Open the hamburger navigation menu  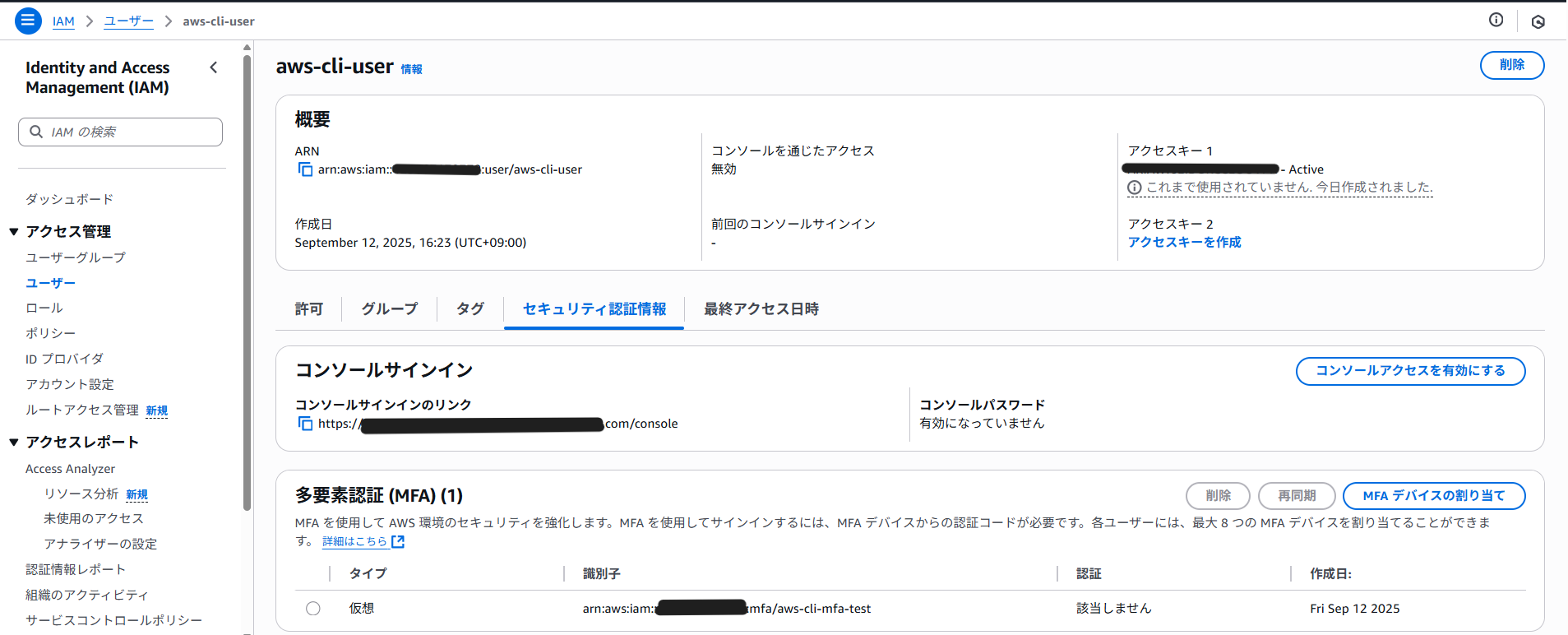pyautogui.click(x=28, y=21)
